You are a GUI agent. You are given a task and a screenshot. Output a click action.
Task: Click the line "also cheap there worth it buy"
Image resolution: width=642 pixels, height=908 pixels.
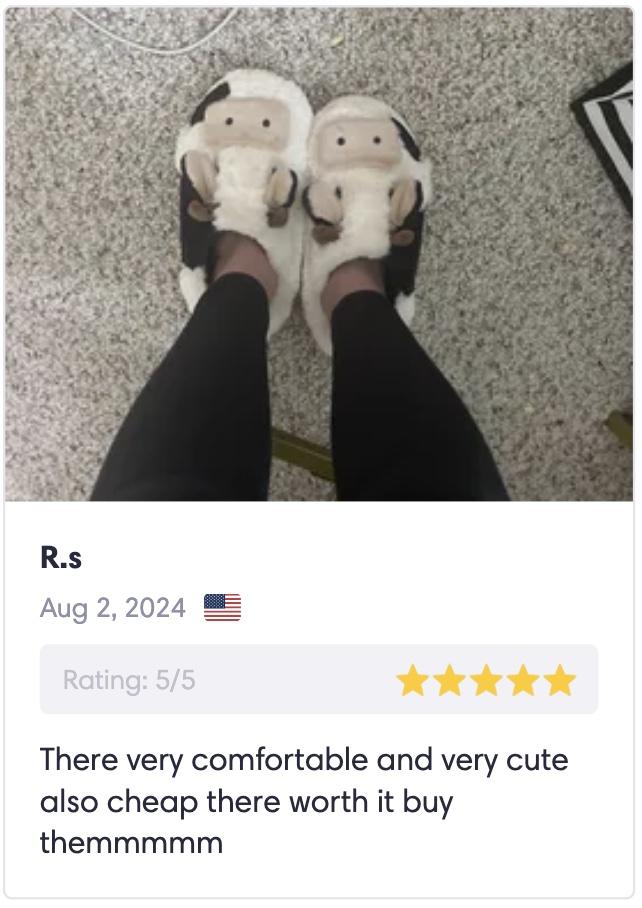(247, 803)
